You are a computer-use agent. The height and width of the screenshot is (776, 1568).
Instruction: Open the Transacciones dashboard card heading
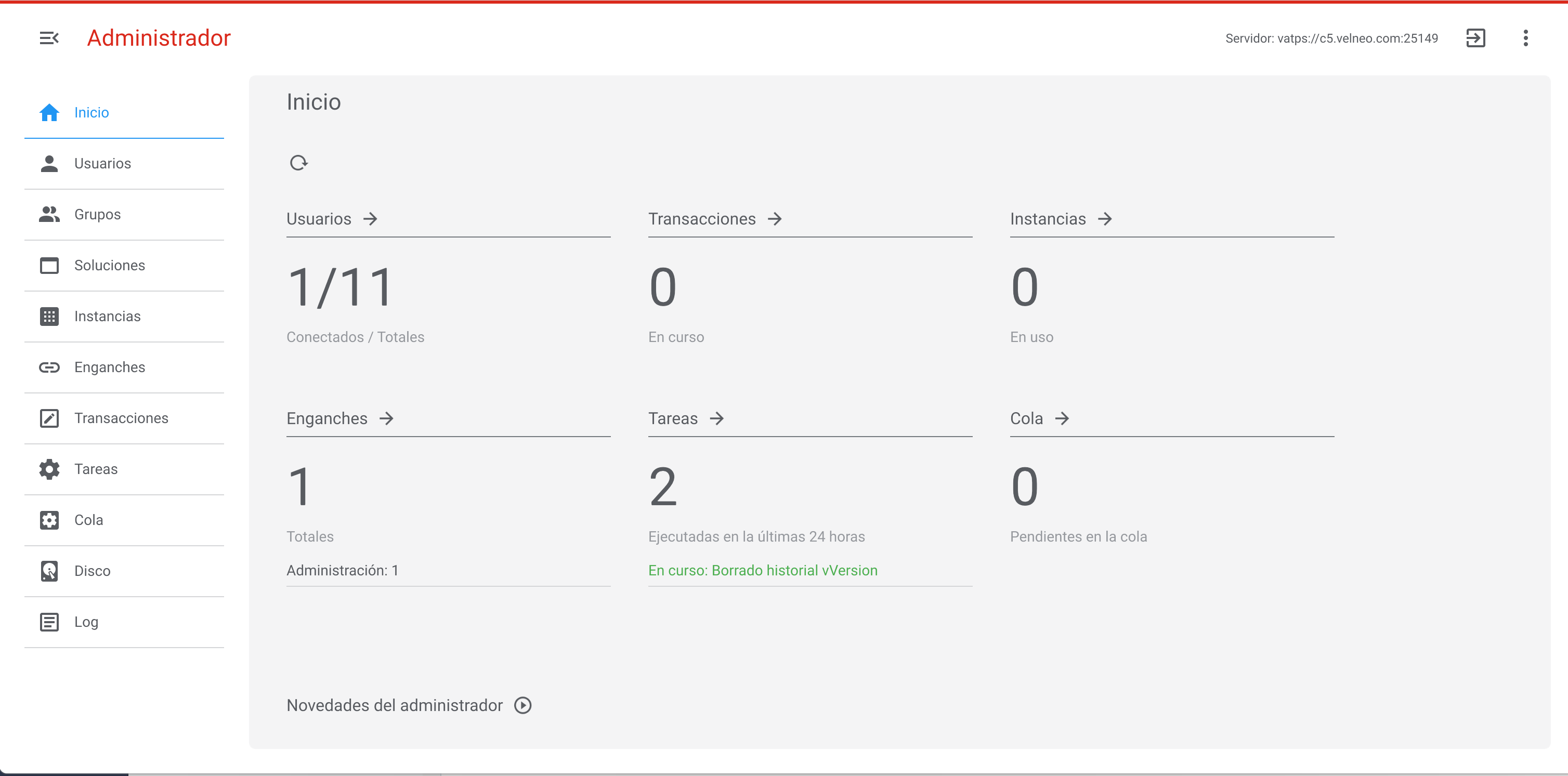702,218
